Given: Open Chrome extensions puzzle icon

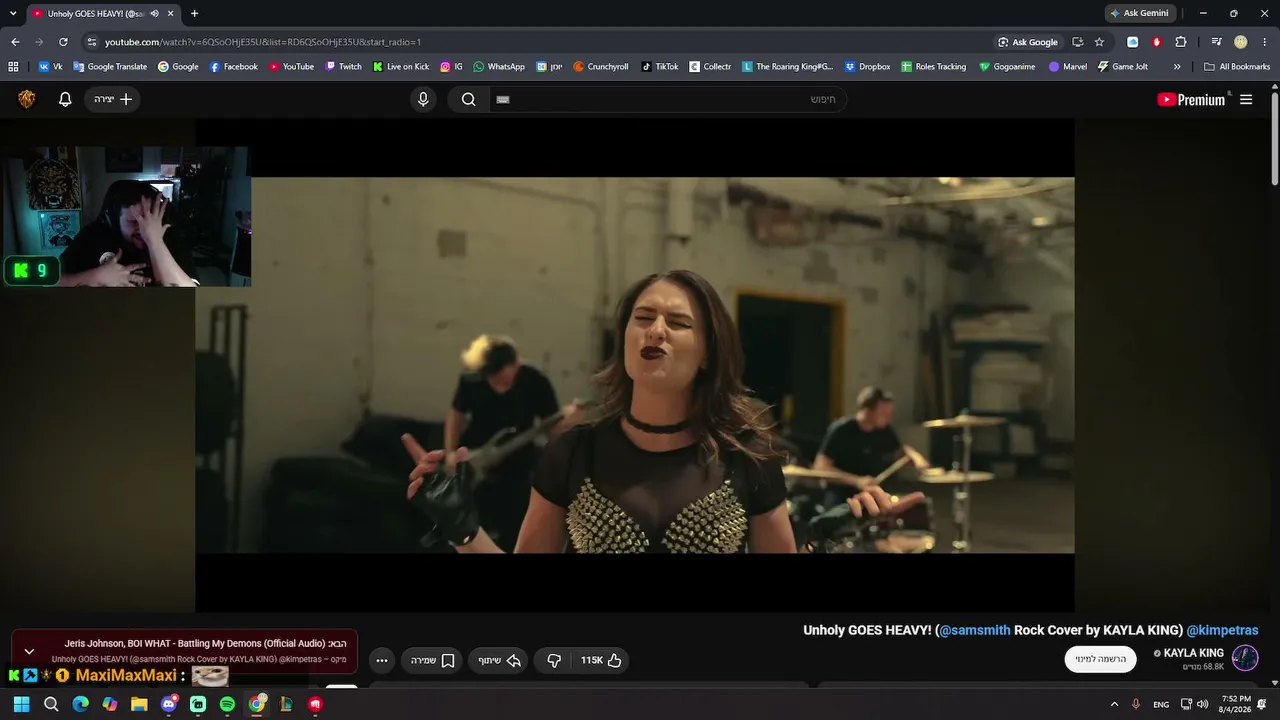Looking at the screenshot, I should pos(1181,42).
